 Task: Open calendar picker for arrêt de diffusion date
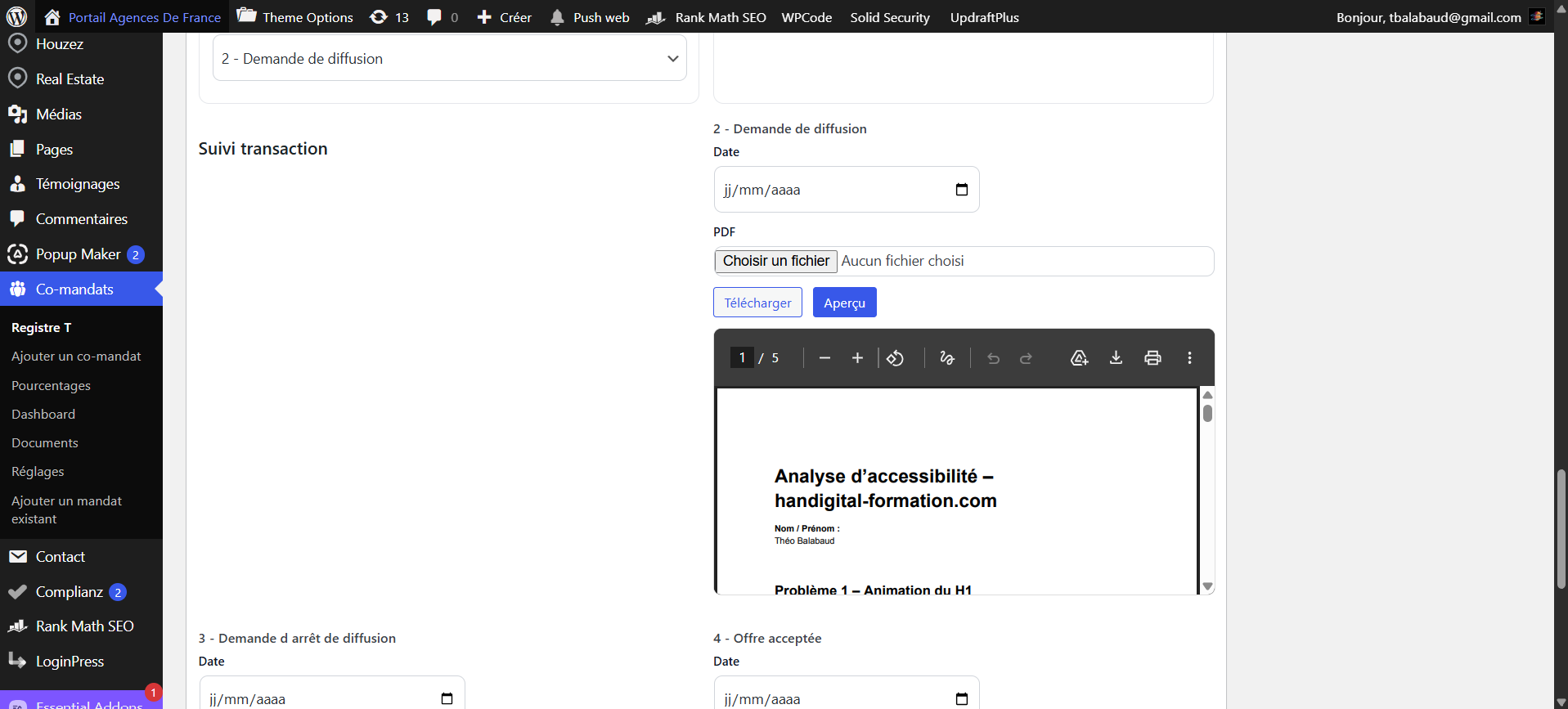[447, 698]
